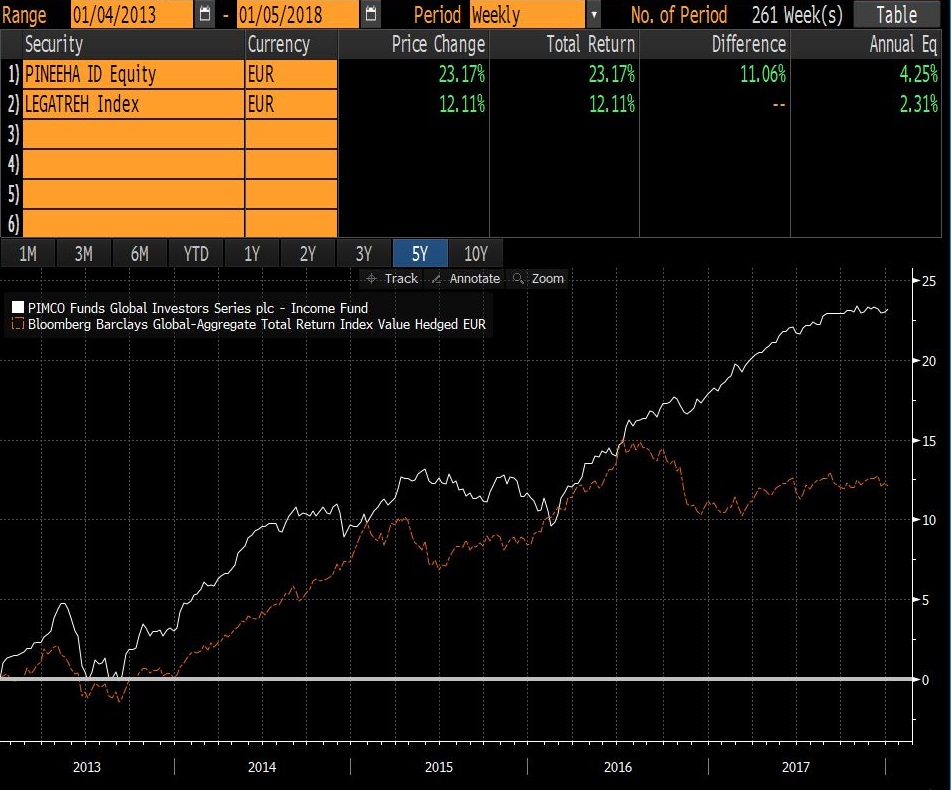Viewport: 951px width, 790px height.
Task: Click the Track crosshair tool
Action: (391, 278)
